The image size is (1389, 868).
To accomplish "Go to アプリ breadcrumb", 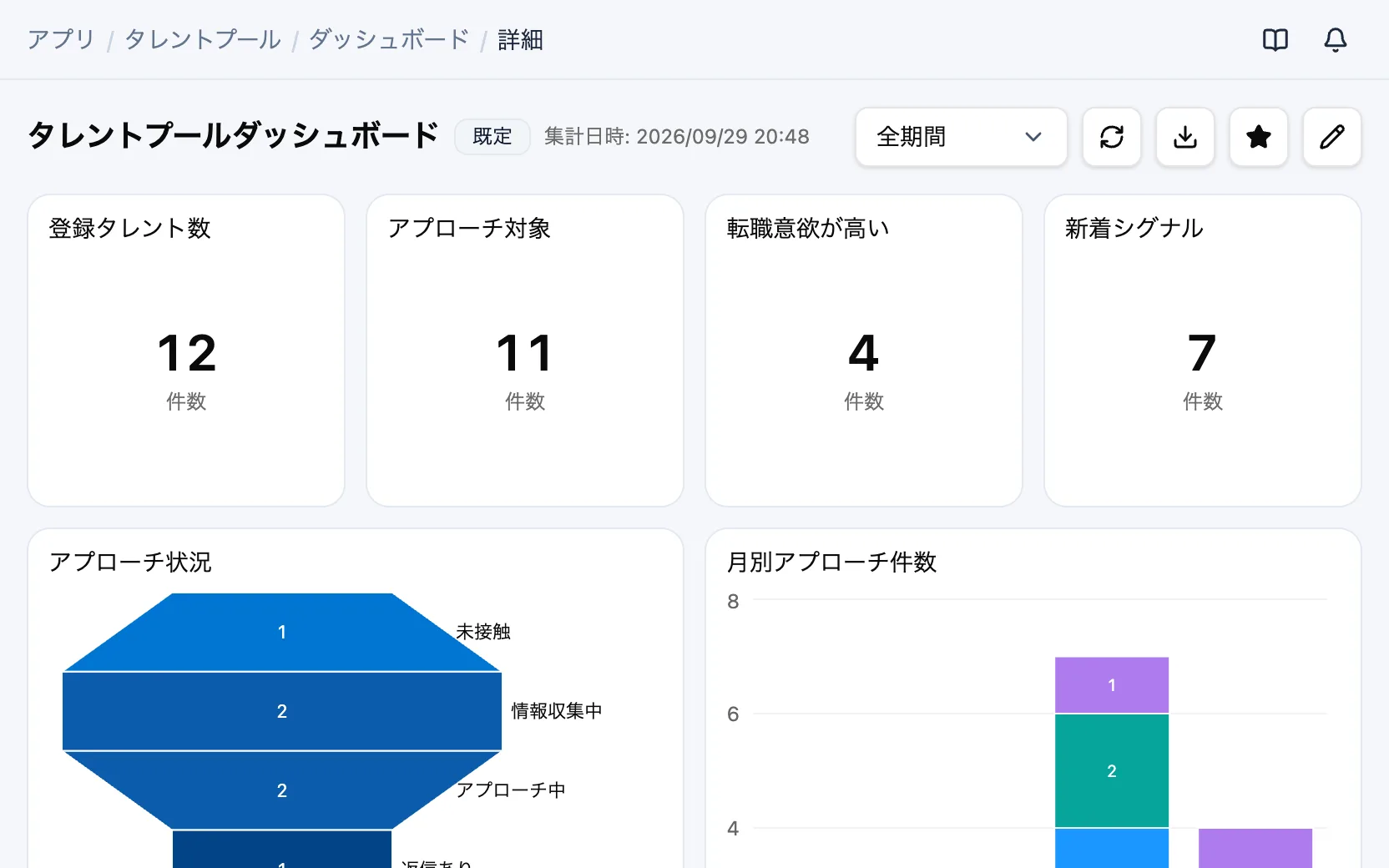I will (61, 40).
